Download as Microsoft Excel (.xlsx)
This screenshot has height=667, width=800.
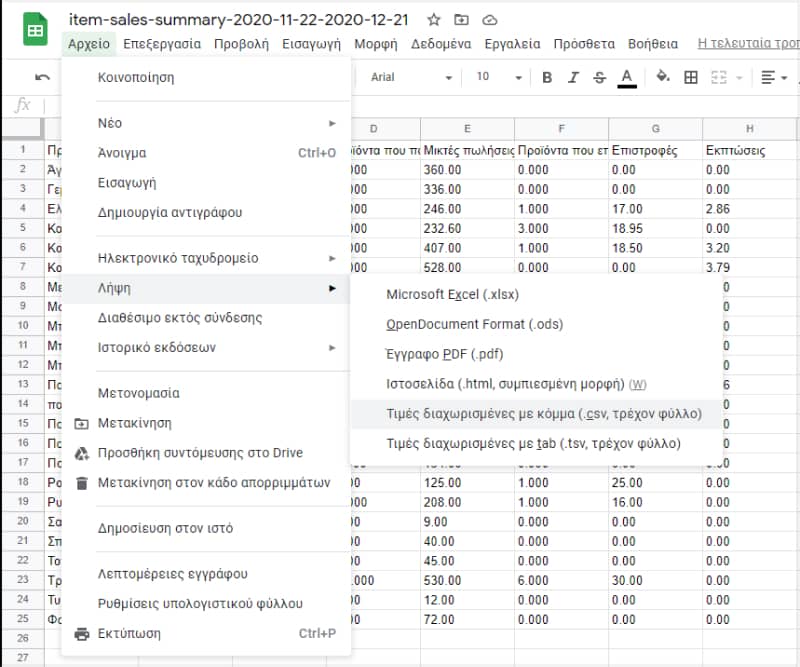[453, 295]
